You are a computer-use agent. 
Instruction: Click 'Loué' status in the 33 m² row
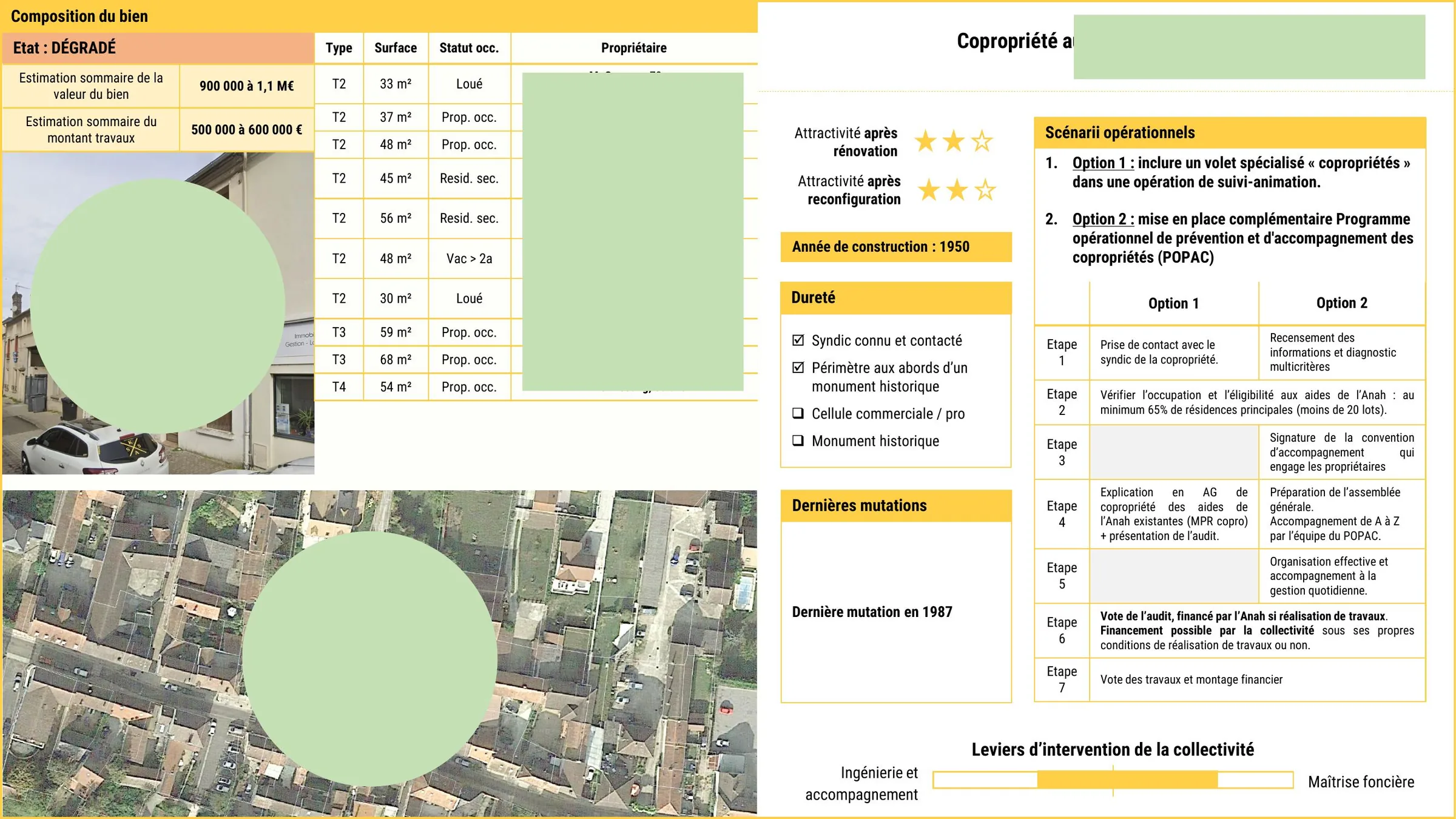click(x=469, y=84)
